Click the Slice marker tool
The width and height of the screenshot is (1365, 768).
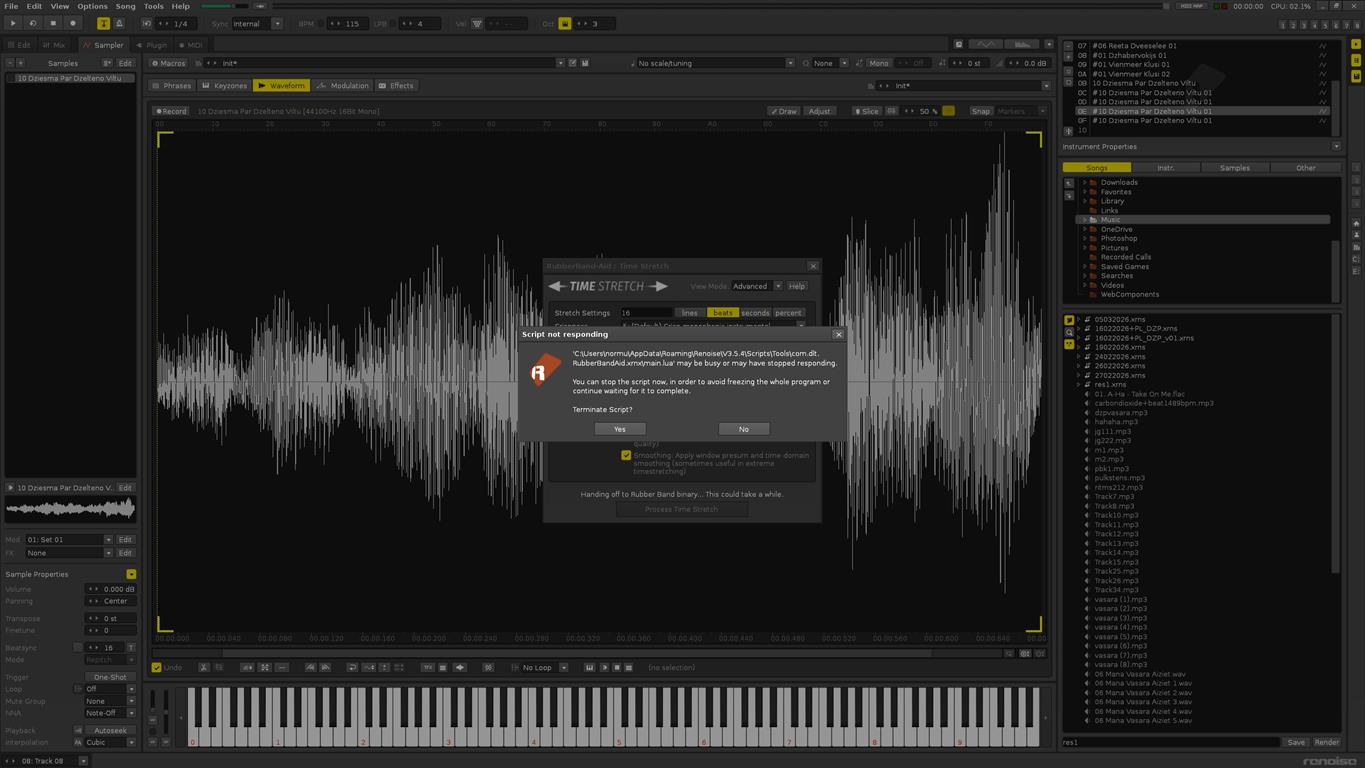click(867, 111)
